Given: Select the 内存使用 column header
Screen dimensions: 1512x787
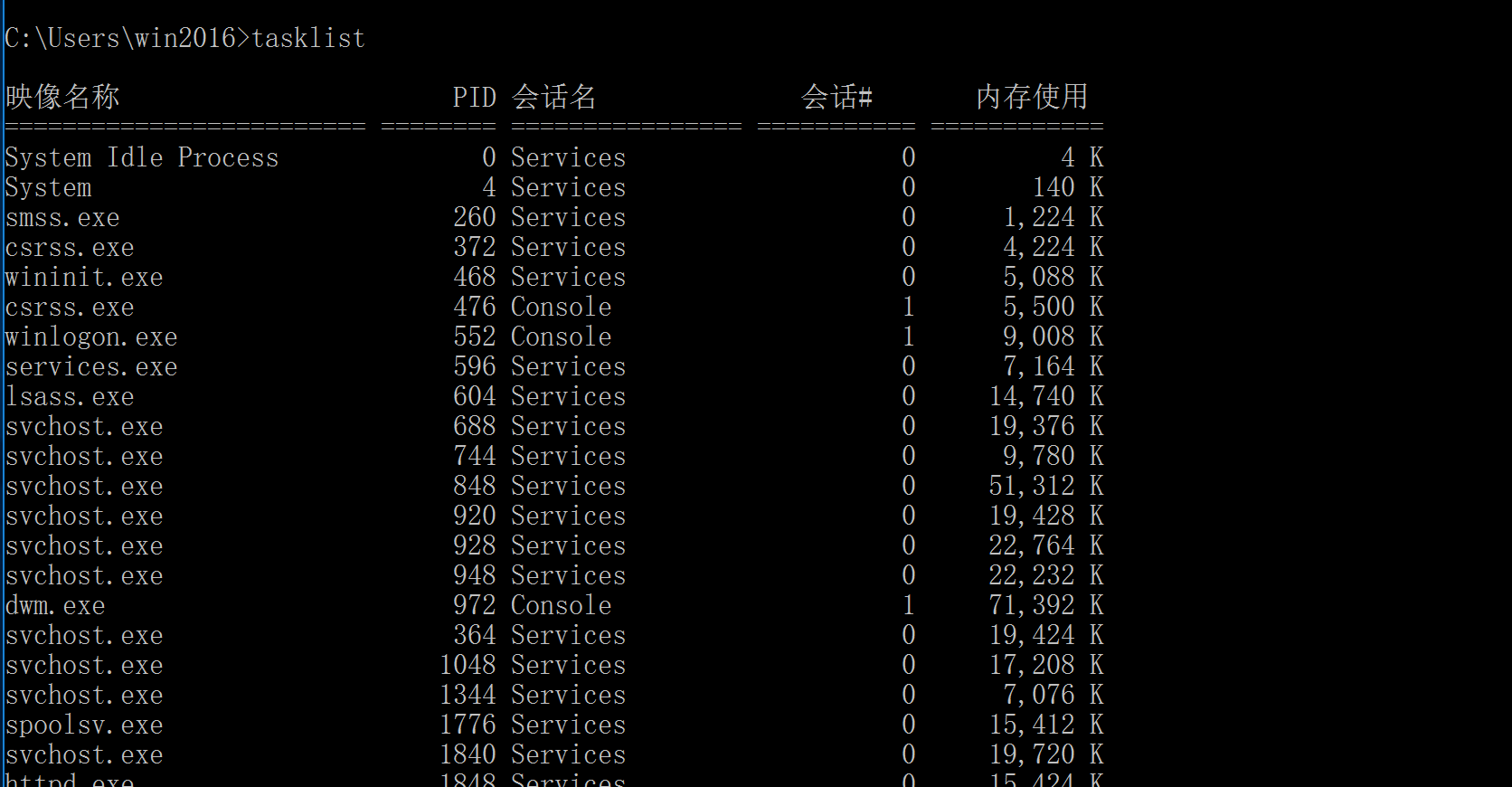Looking at the screenshot, I should point(1032,97).
